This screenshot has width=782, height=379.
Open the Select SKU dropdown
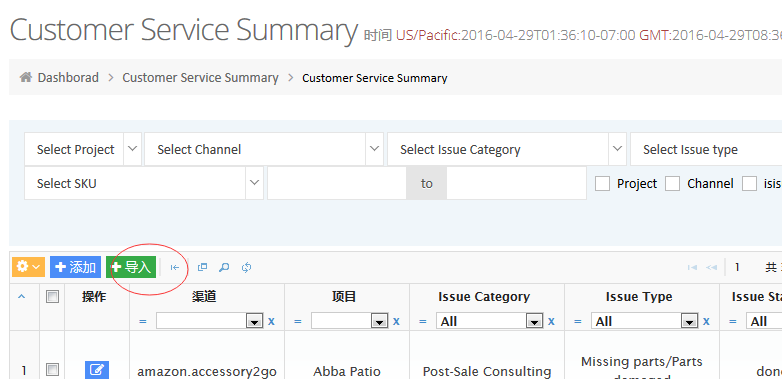(144, 183)
